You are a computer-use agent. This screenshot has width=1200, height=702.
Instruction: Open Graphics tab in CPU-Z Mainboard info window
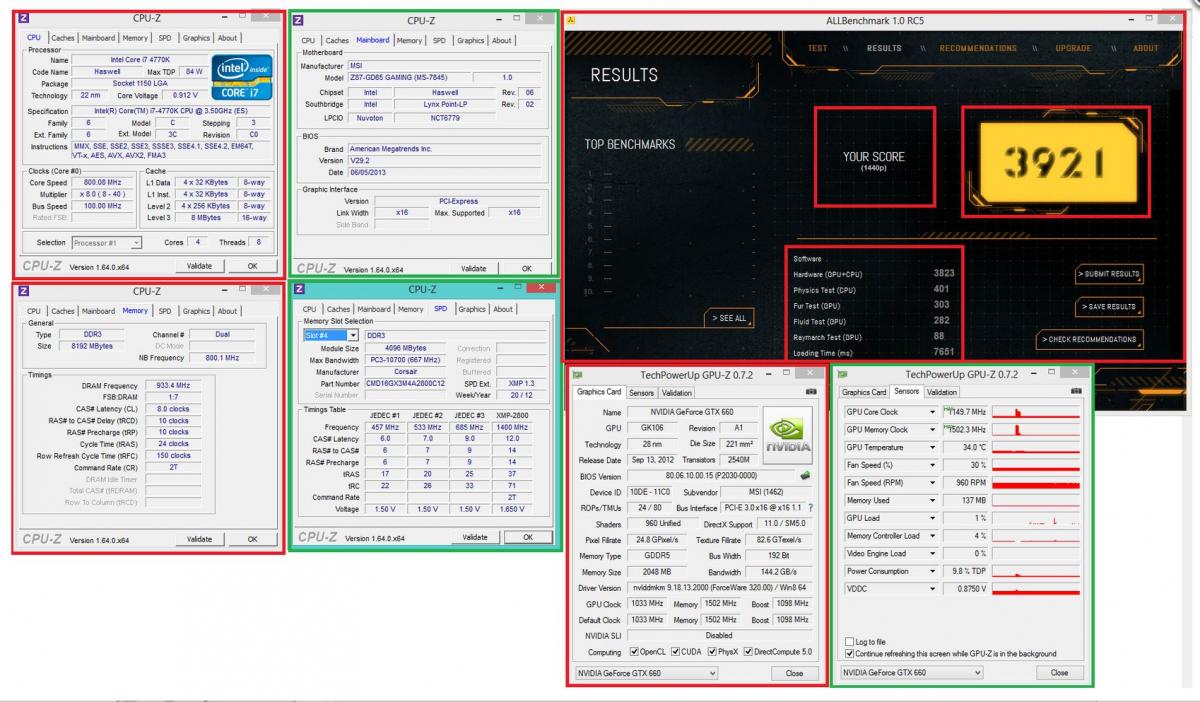coord(470,40)
